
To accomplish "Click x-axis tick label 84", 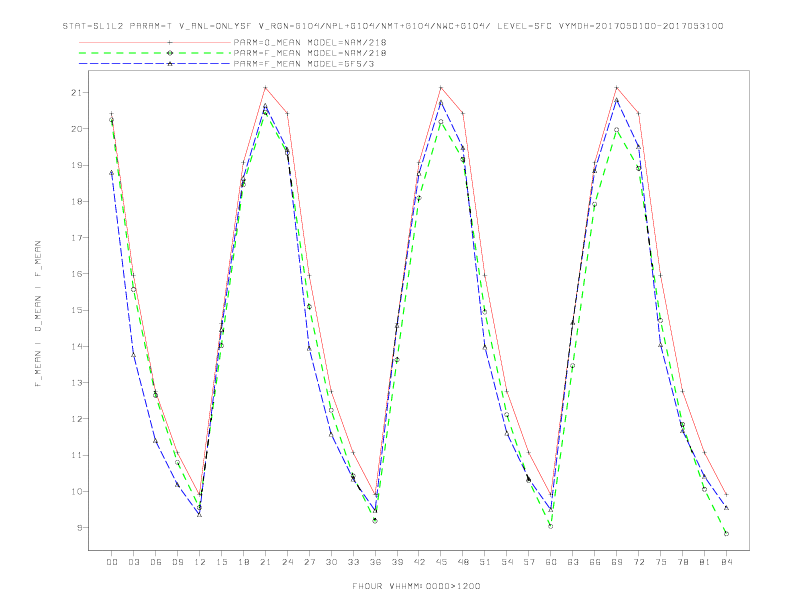I will pyautogui.click(x=726, y=562).
